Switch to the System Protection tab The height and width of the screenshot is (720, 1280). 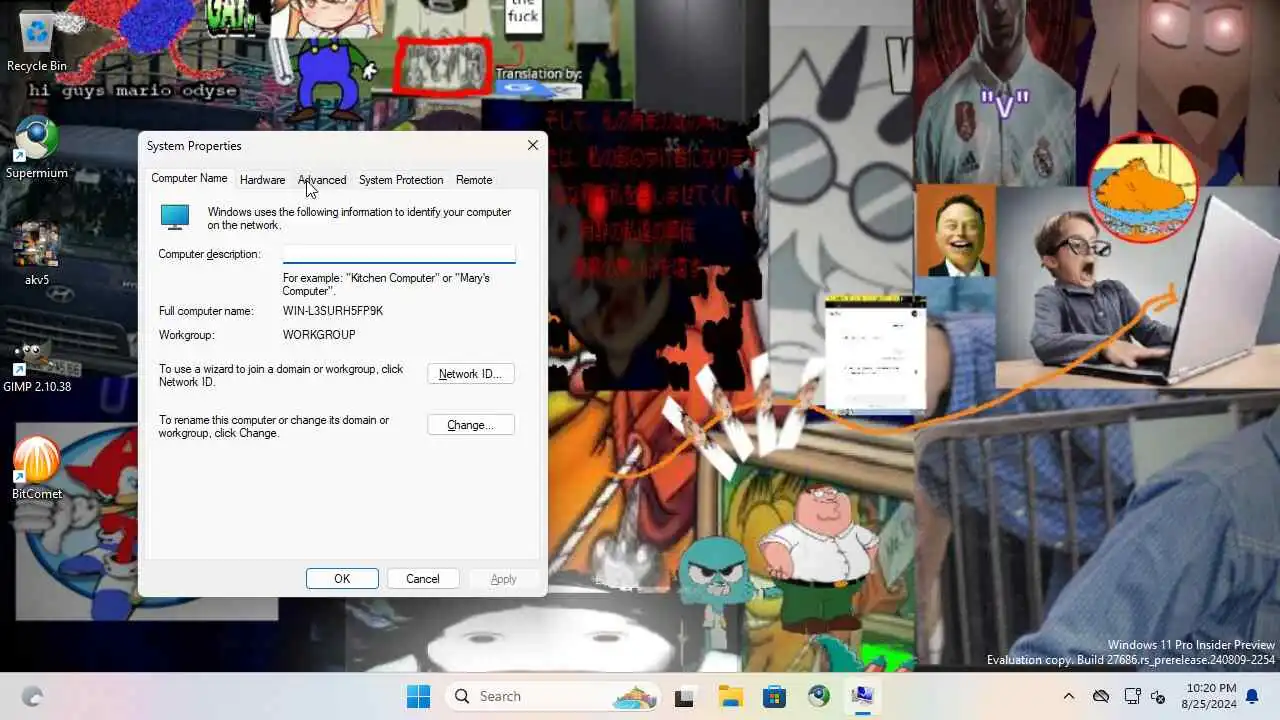tap(401, 180)
